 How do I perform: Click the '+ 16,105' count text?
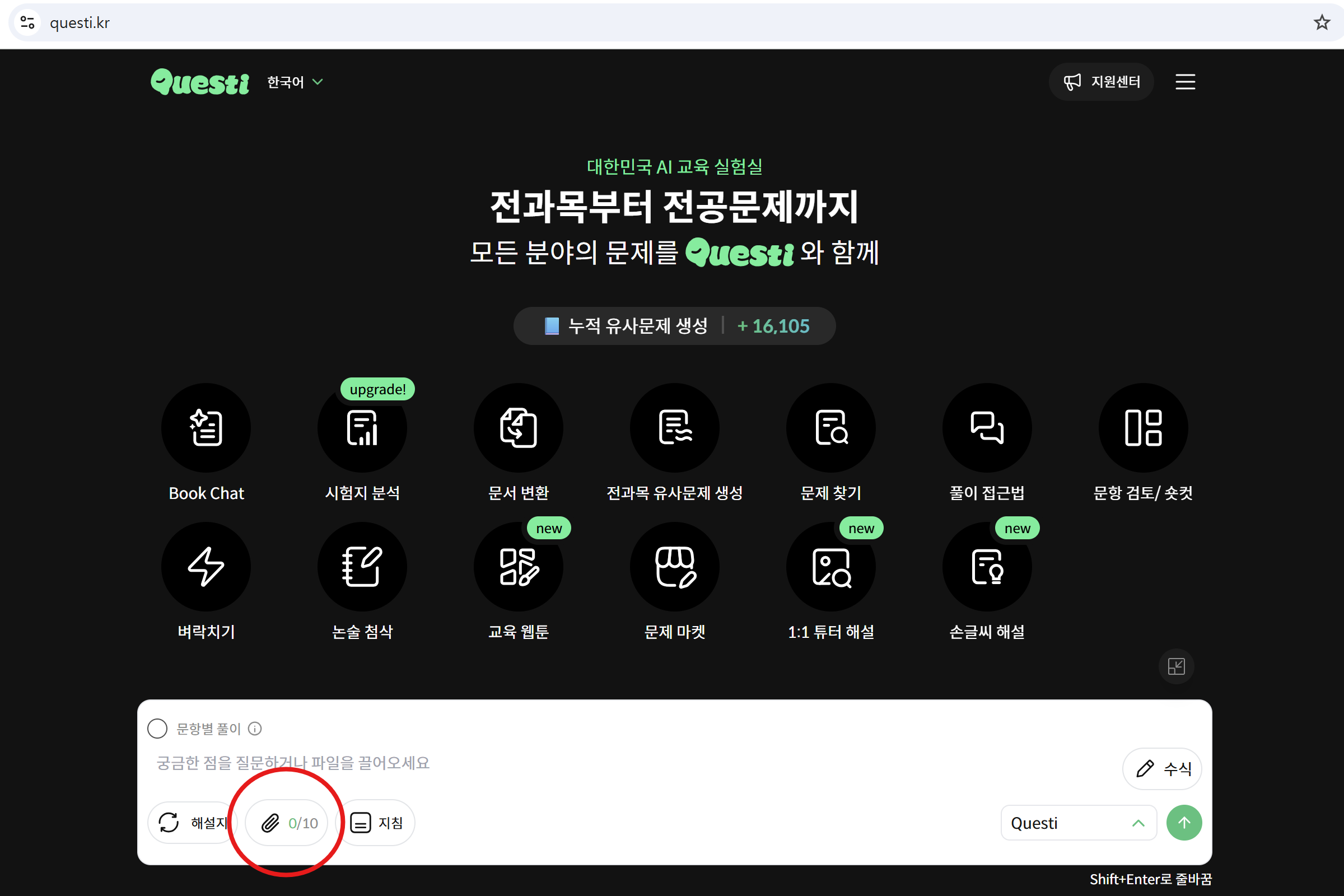[x=774, y=326]
